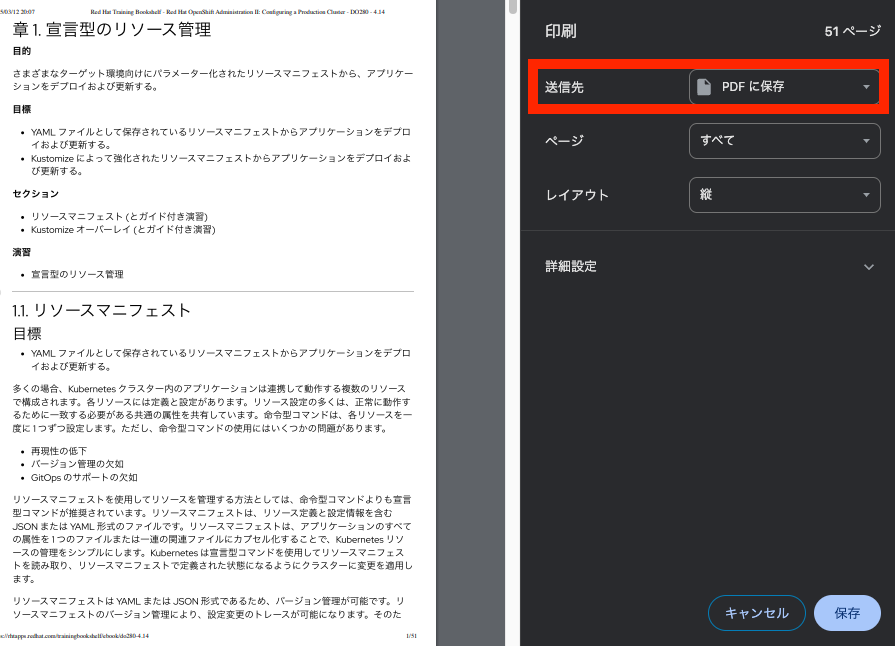Open the 送信先 destination dropdown
The image size is (895, 646).
point(784,87)
